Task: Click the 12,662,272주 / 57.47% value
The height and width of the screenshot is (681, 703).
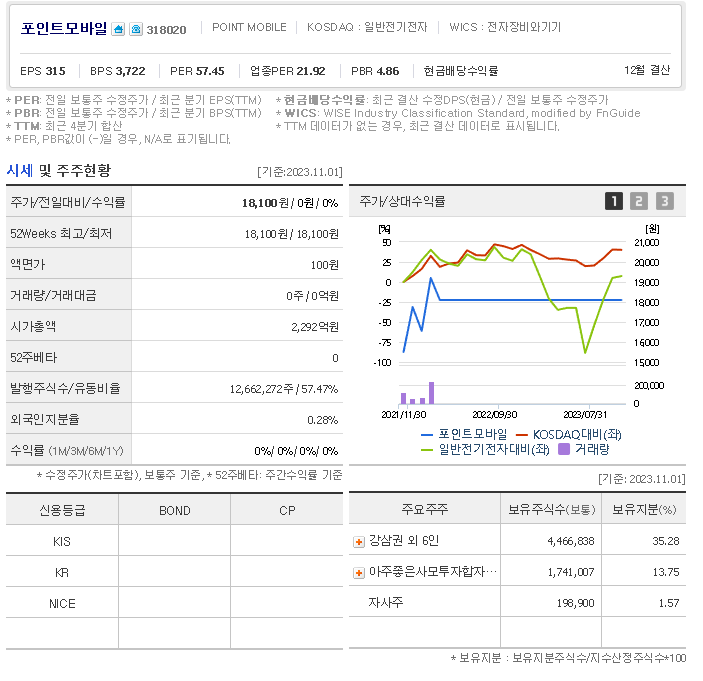Action: tap(284, 389)
